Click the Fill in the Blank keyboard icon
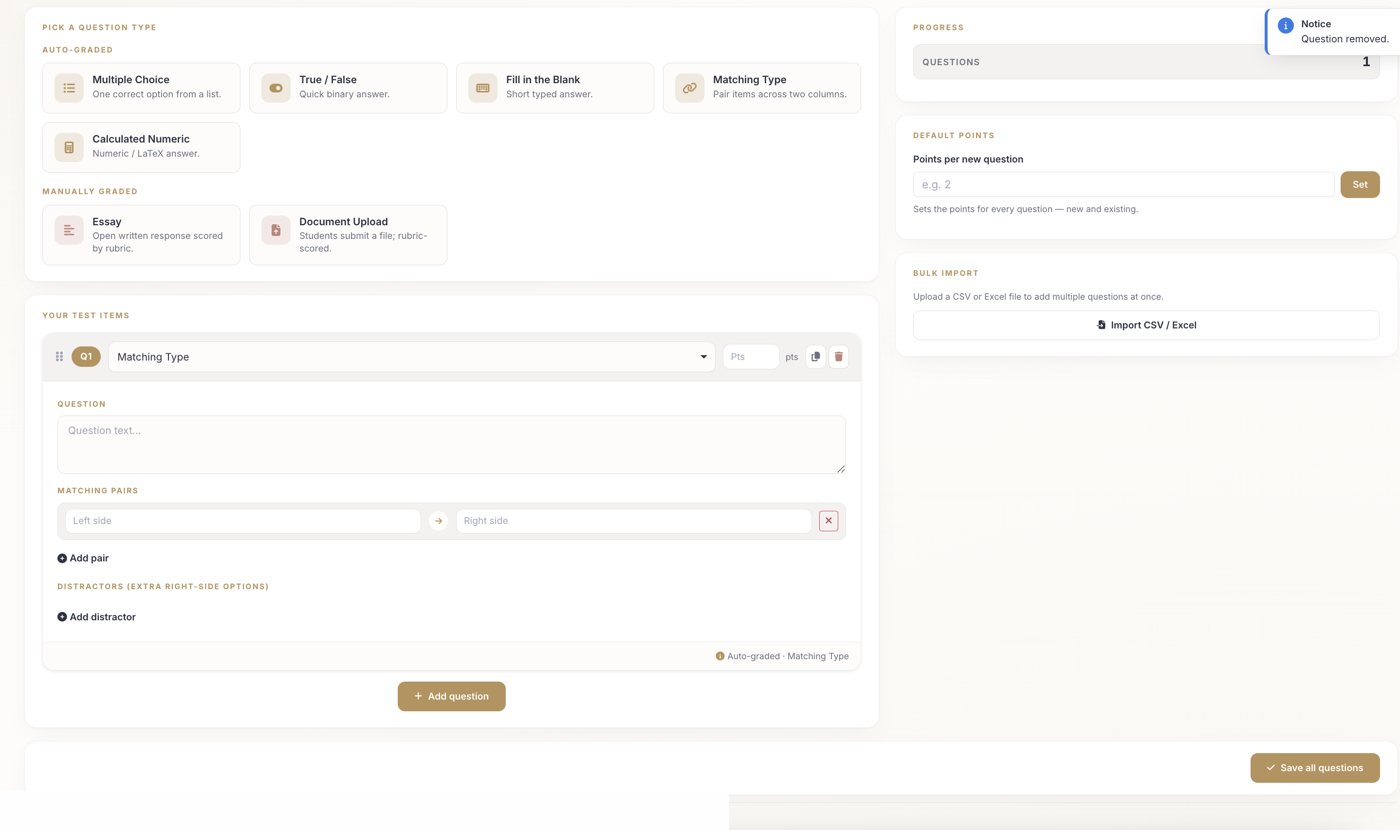The height and width of the screenshot is (830, 1400). pyautogui.click(x=483, y=88)
